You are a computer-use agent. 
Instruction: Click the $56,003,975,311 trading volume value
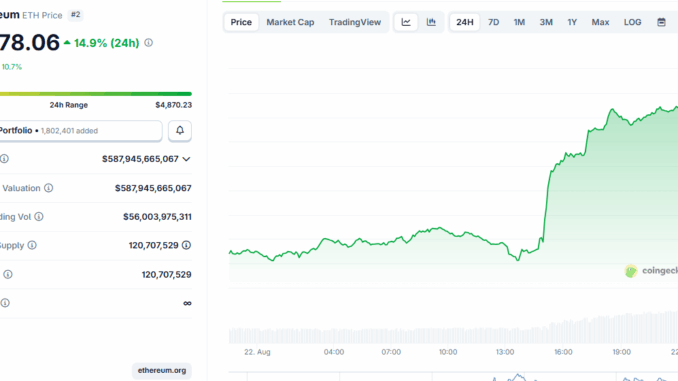(x=157, y=217)
